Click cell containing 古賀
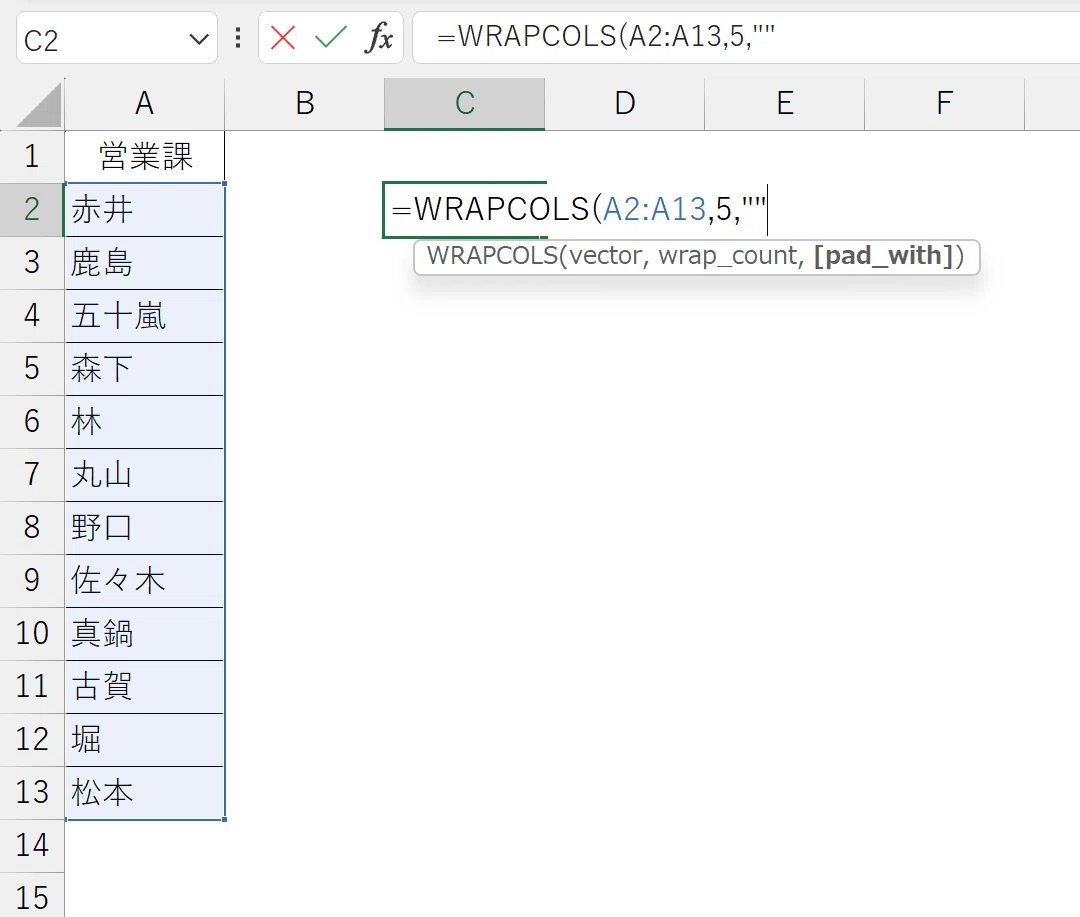This screenshot has width=1080, height=917. pyautogui.click(x=145, y=687)
